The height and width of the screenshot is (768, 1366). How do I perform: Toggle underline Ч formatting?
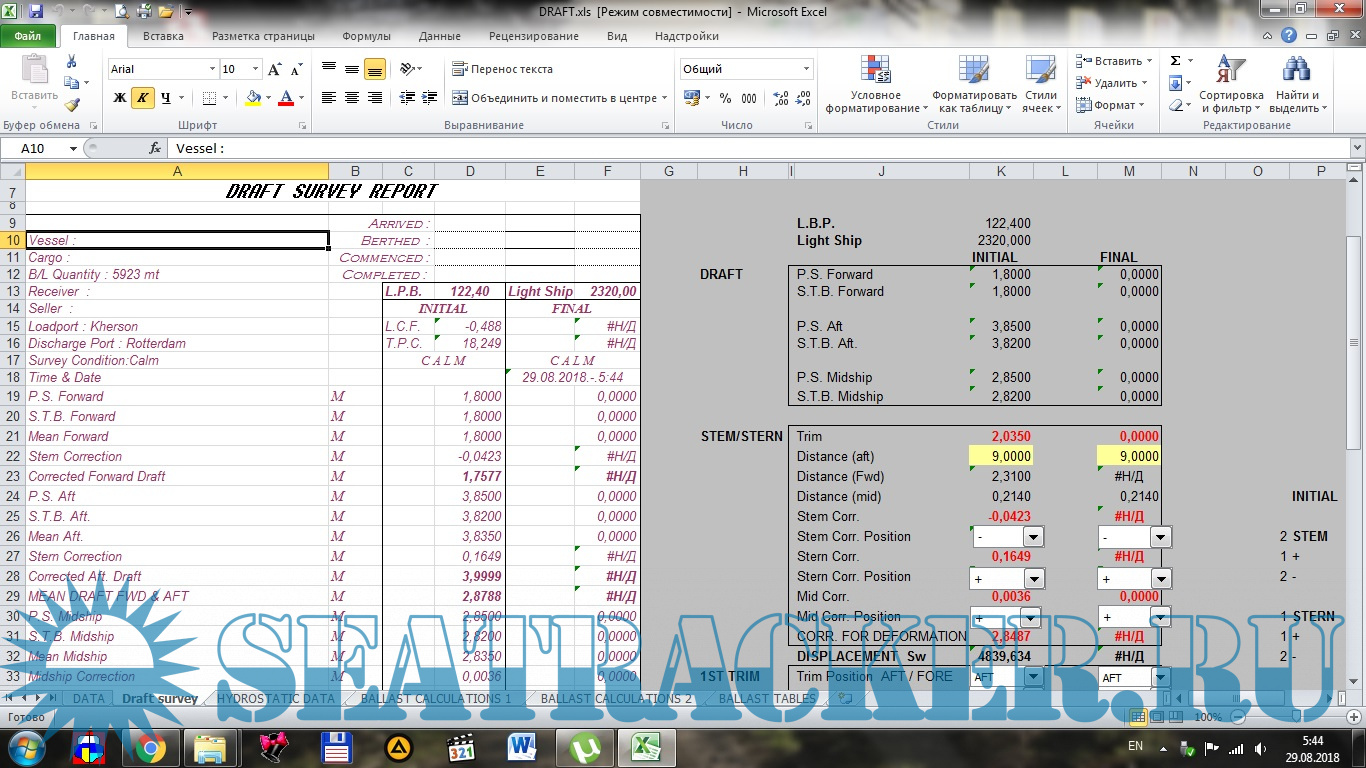point(166,98)
